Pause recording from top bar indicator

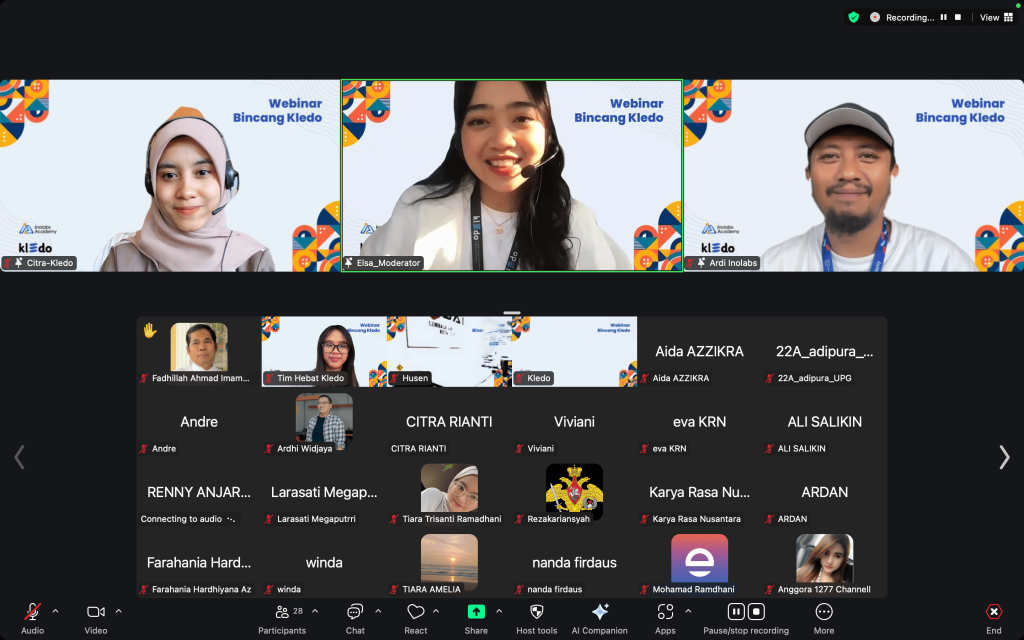pyautogui.click(x=944, y=18)
